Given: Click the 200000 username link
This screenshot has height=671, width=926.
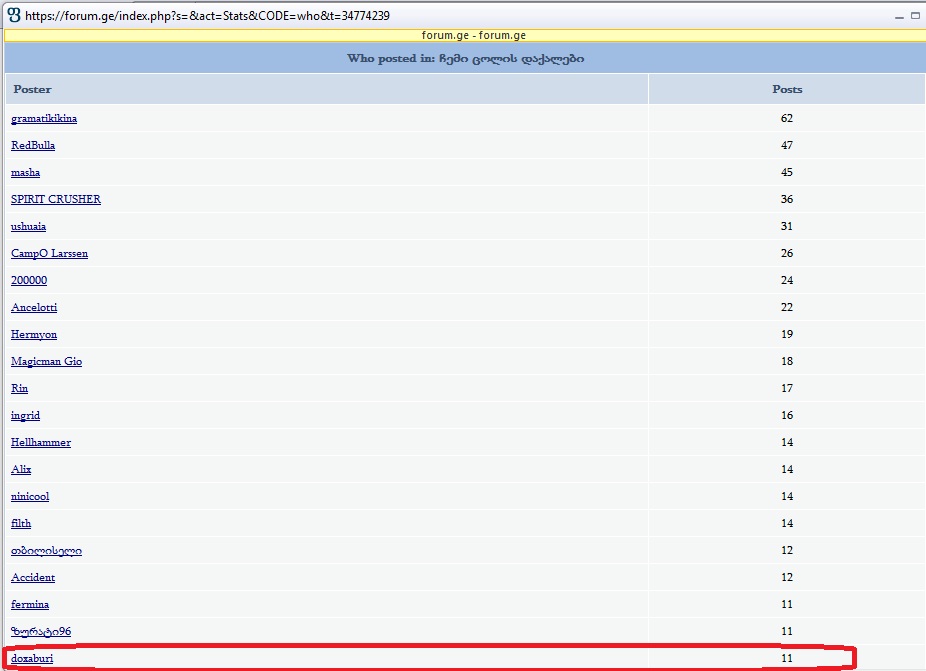Looking at the screenshot, I should 29,281.
